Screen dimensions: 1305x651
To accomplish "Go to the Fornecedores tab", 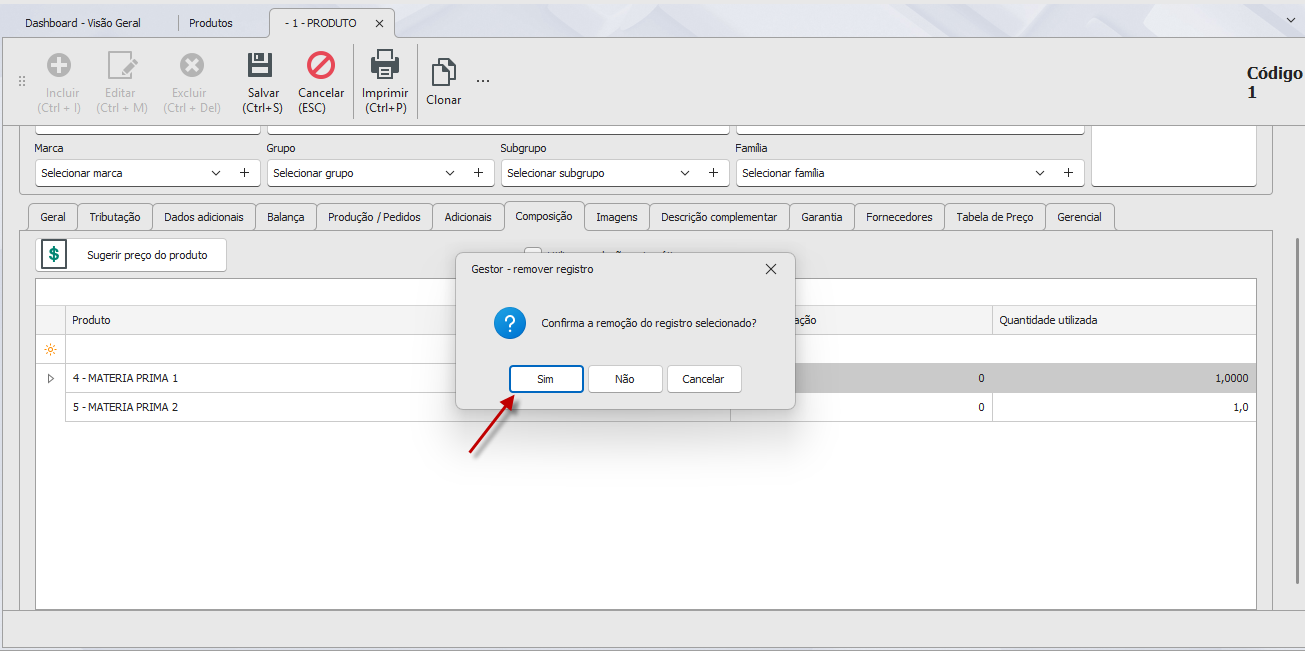I will [899, 217].
